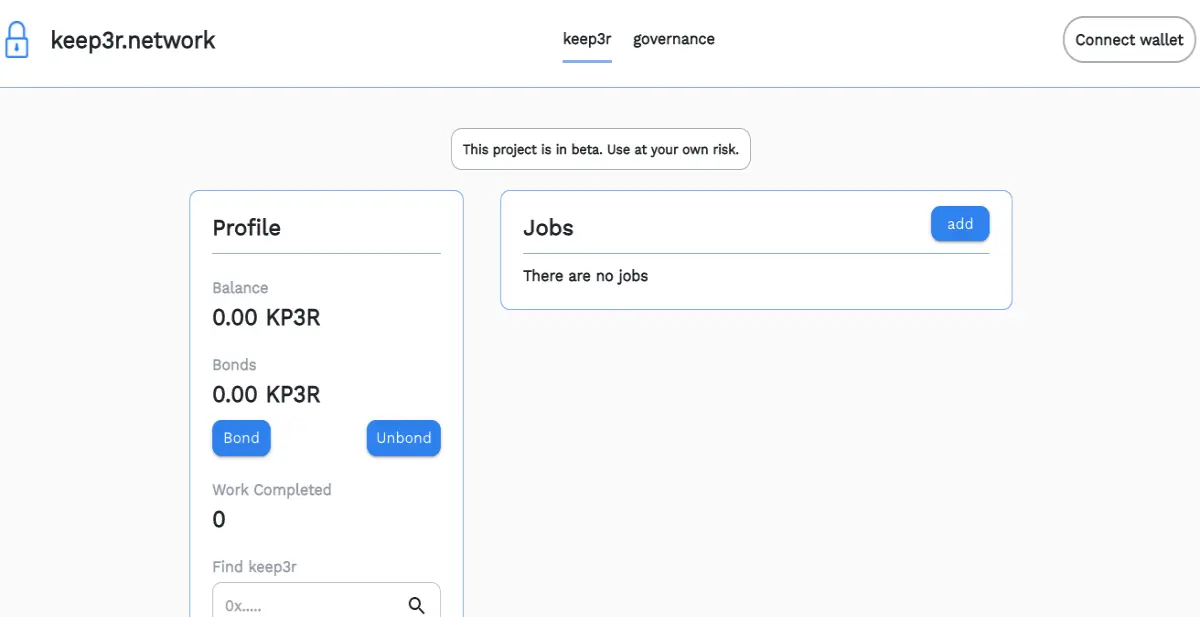
Task: Add a new job with the add button
Action: (x=960, y=224)
